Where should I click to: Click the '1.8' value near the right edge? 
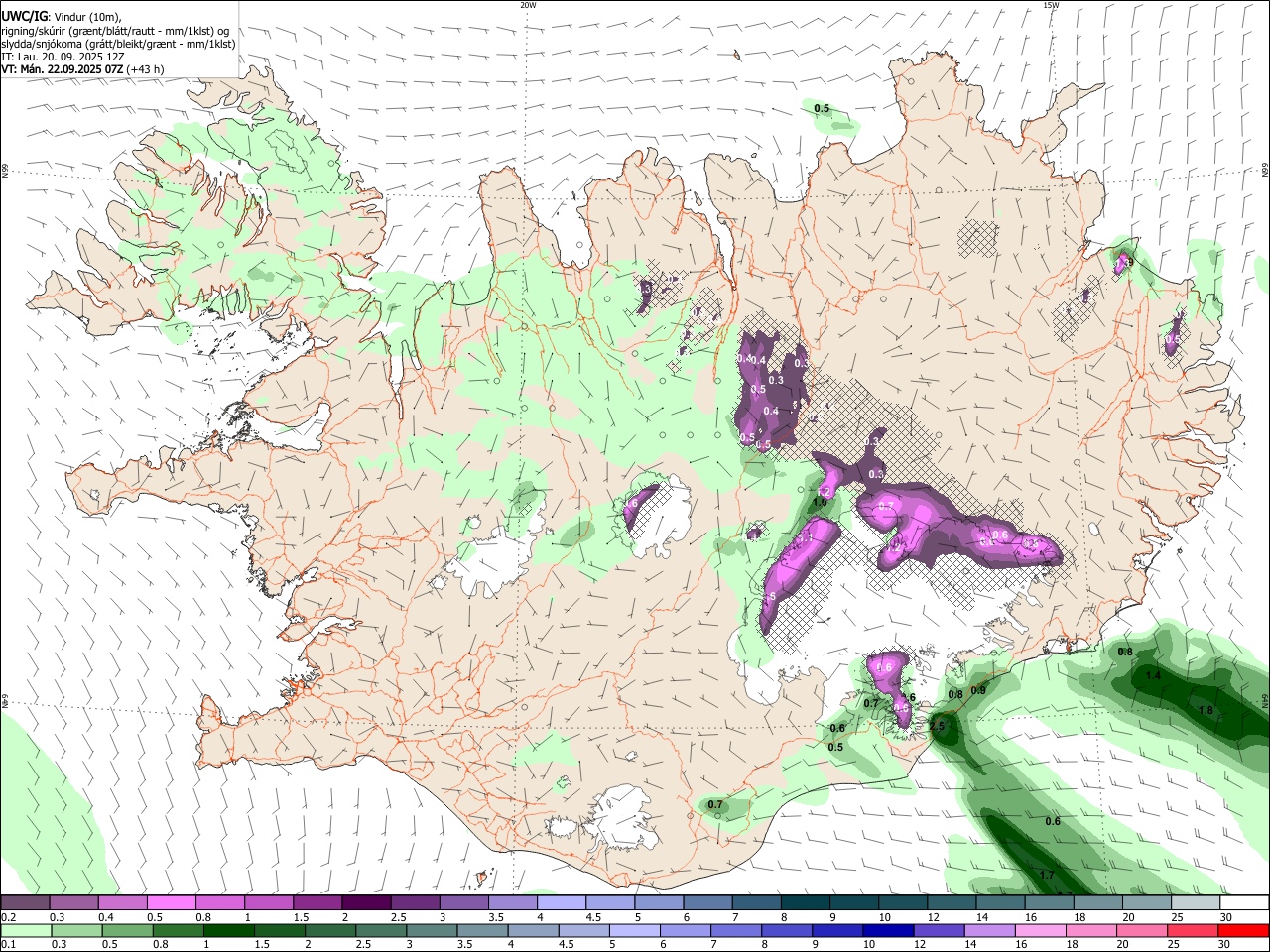(x=1206, y=710)
